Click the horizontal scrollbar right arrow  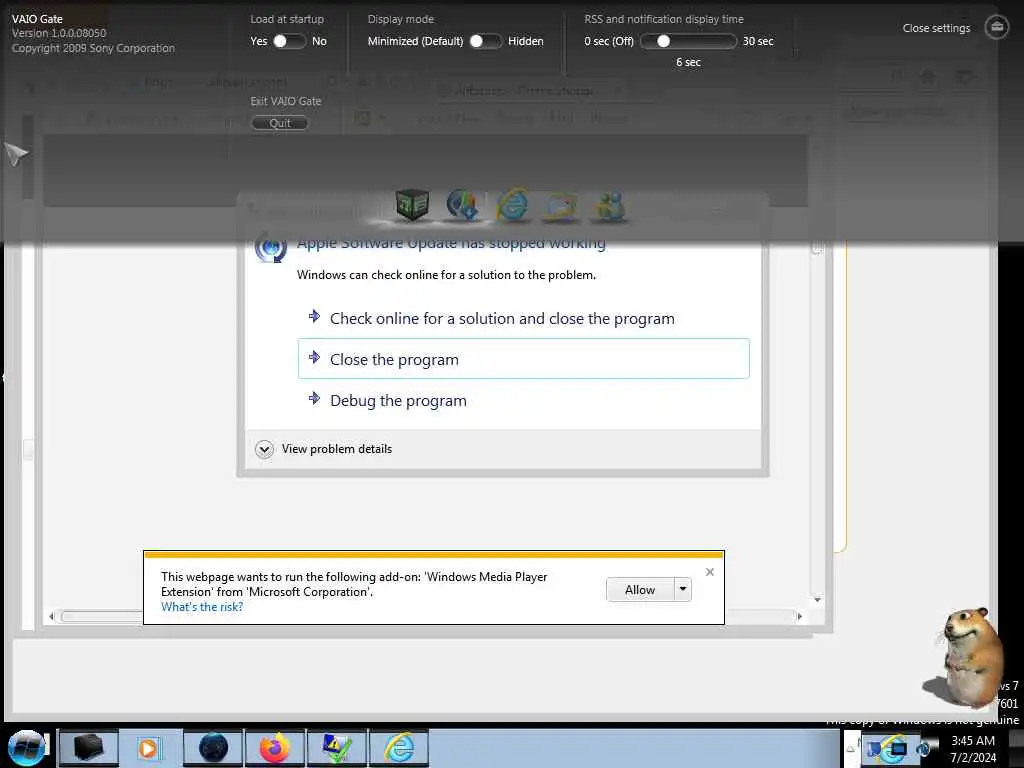799,616
